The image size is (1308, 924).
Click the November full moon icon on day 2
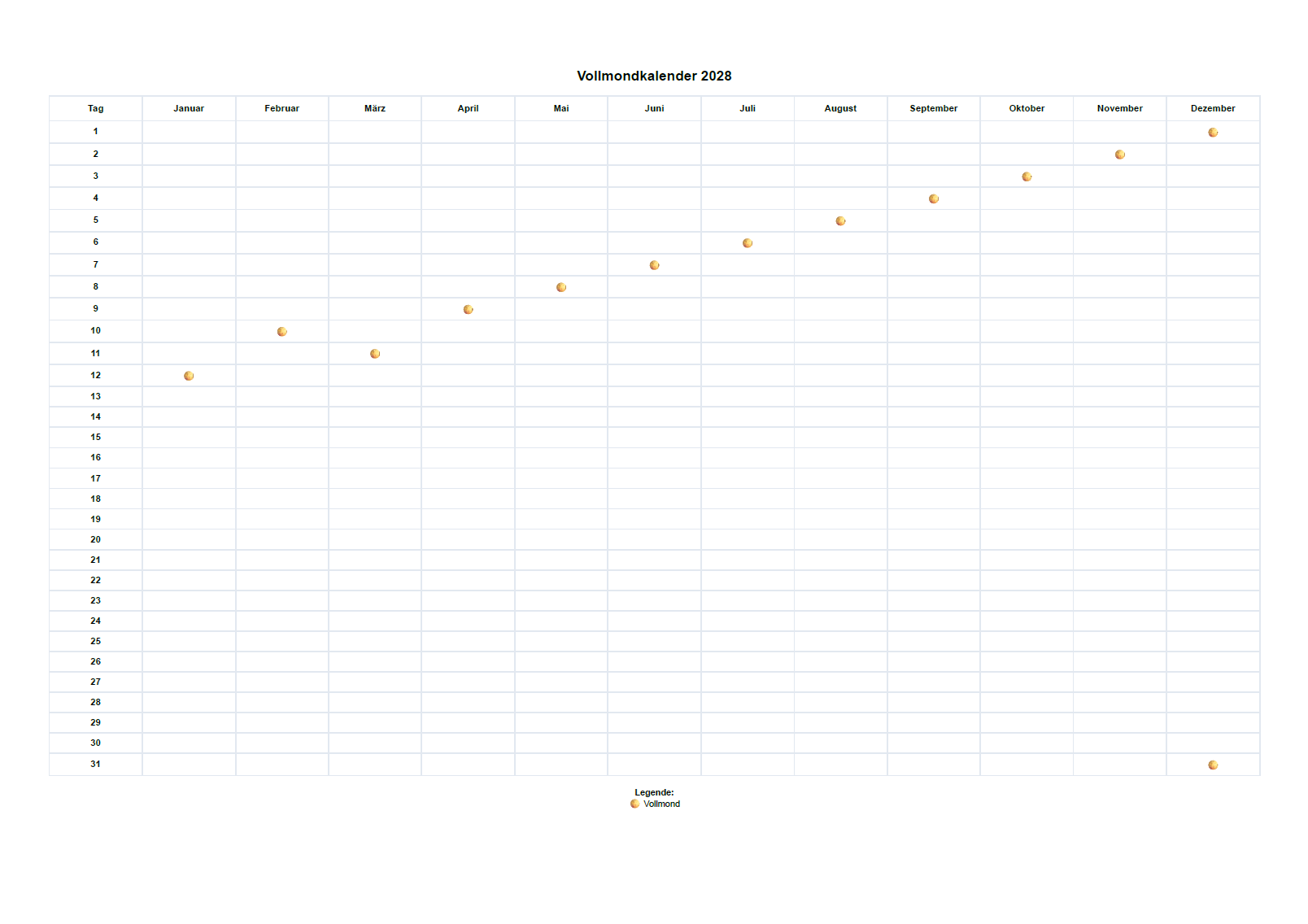pyautogui.click(x=1120, y=155)
